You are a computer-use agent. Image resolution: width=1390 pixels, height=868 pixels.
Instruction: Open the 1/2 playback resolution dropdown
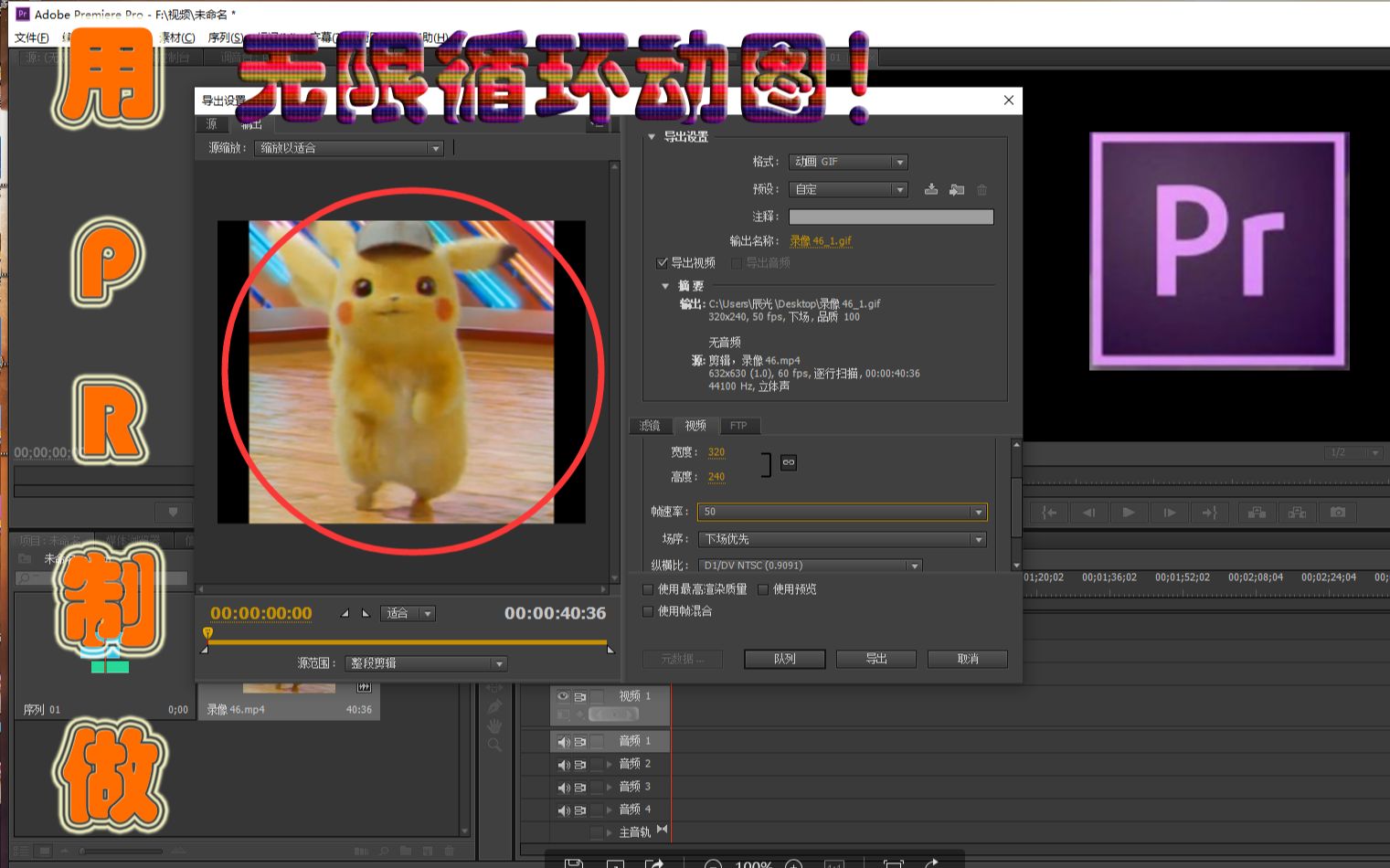tap(1354, 452)
